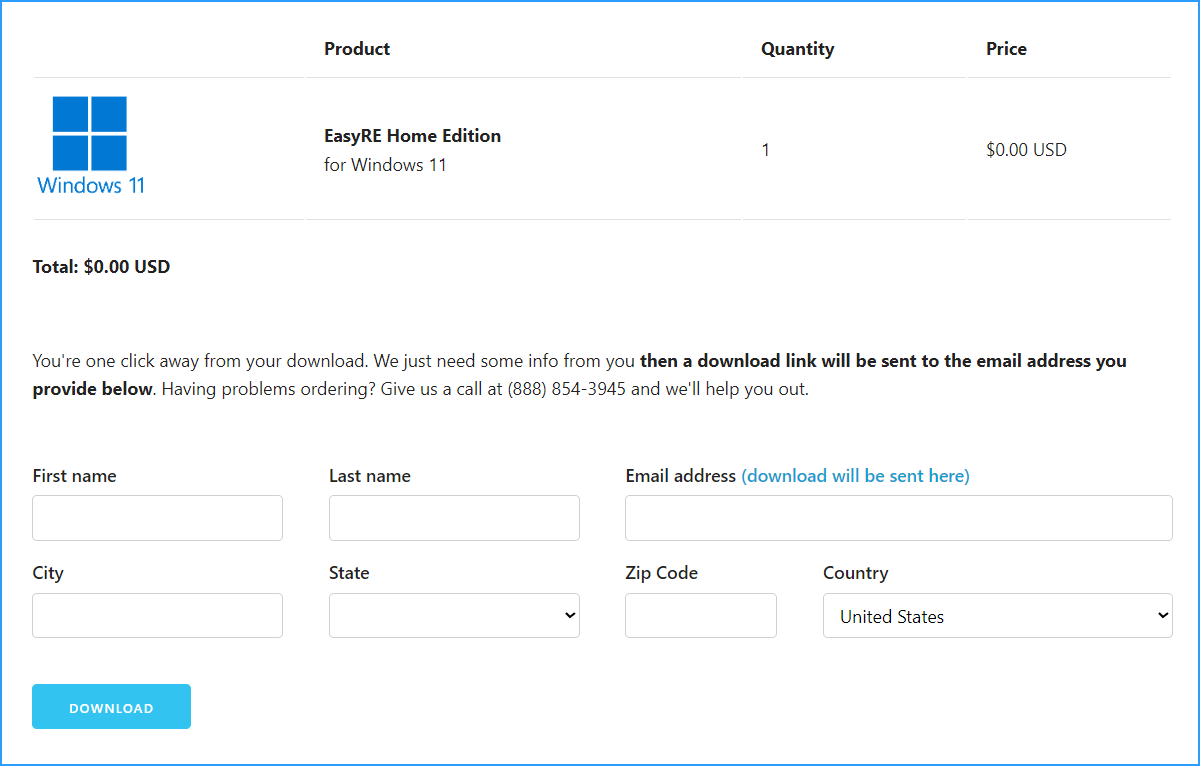The image size is (1200, 766).
Task: Click the Zip Code input box
Action: [700, 615]
